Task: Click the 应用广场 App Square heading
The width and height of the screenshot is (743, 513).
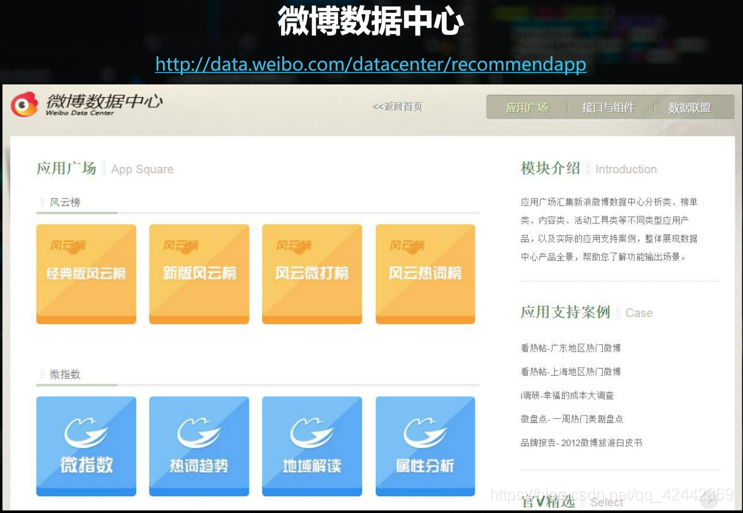Action: coord(105,168)
